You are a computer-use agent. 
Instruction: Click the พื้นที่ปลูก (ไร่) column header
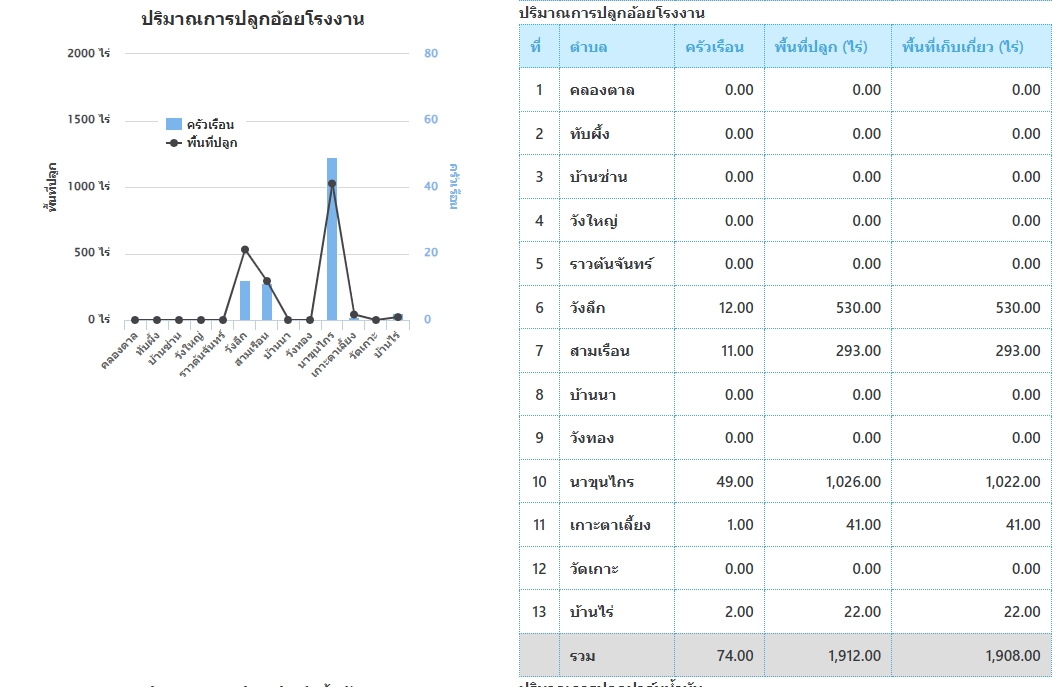(820, 47)
